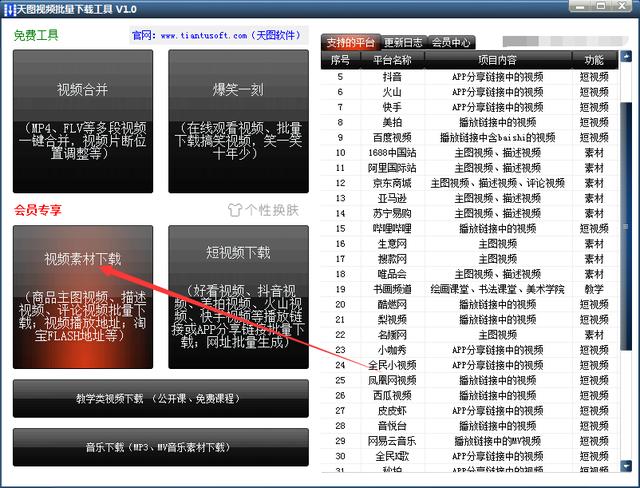The width and height of the screenshot is (640, 488).
Task: Click 播放链接中含baishi的视频 cell
Action: coord(498,138)
